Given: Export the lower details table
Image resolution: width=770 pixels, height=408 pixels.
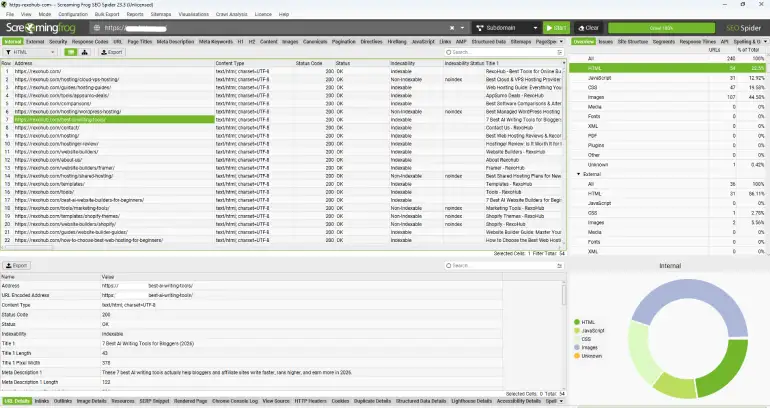Looking at the screenshot, I should [x=17, y=266].
